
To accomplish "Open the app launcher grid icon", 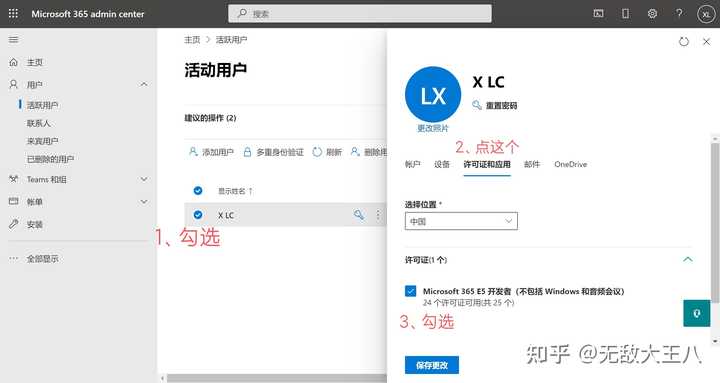I will pyautogui.click(x=13, y=14).
